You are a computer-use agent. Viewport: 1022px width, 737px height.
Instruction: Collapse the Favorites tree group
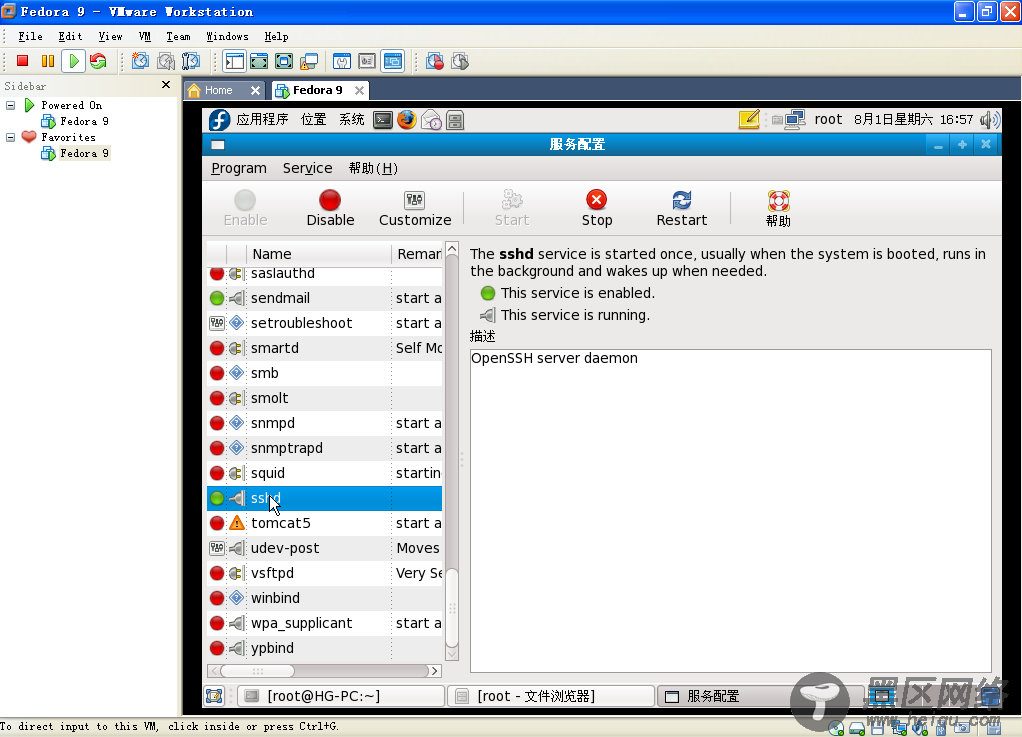coord(10,137)
